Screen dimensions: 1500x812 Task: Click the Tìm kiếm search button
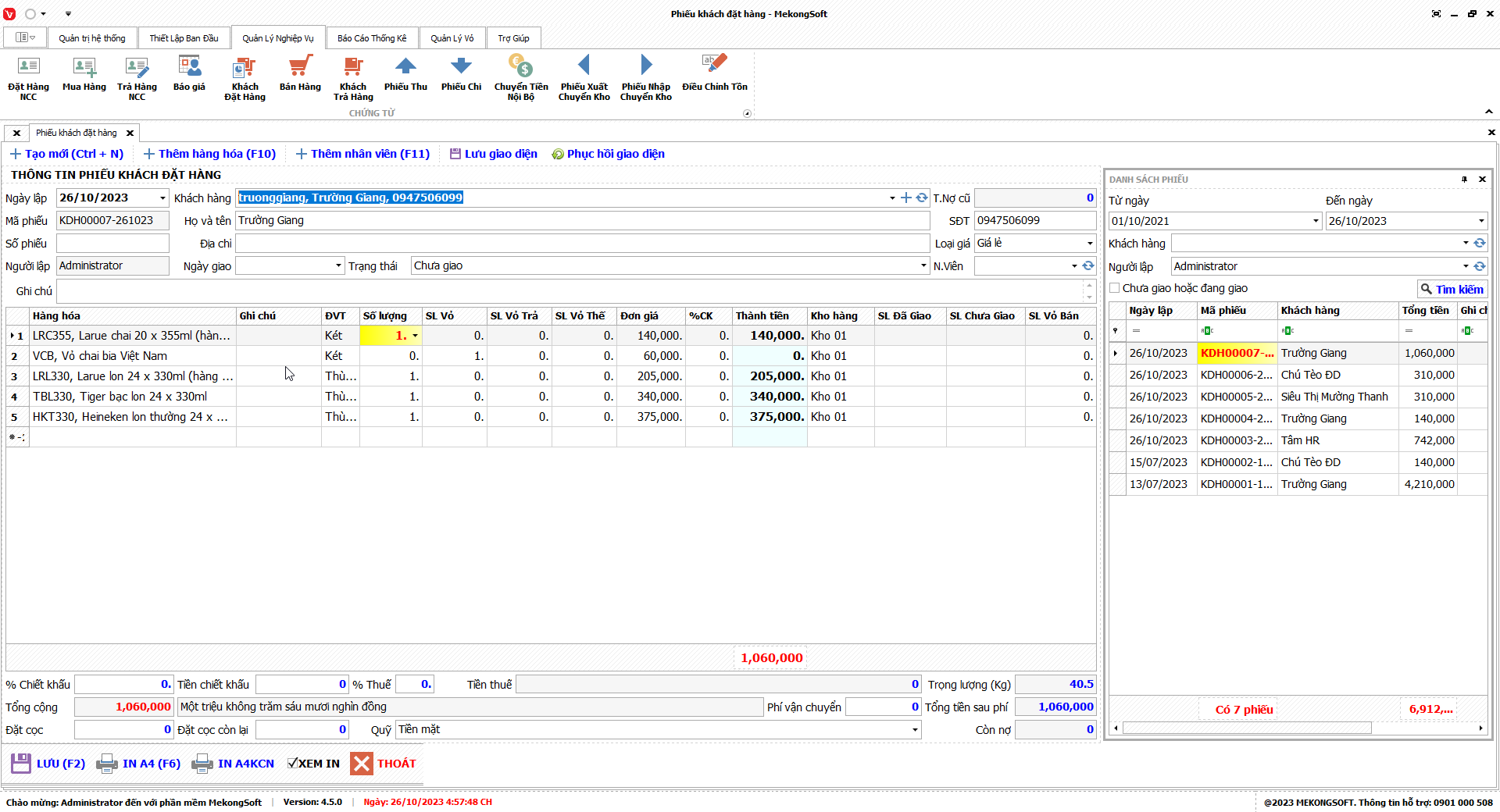coord(1452,290)
